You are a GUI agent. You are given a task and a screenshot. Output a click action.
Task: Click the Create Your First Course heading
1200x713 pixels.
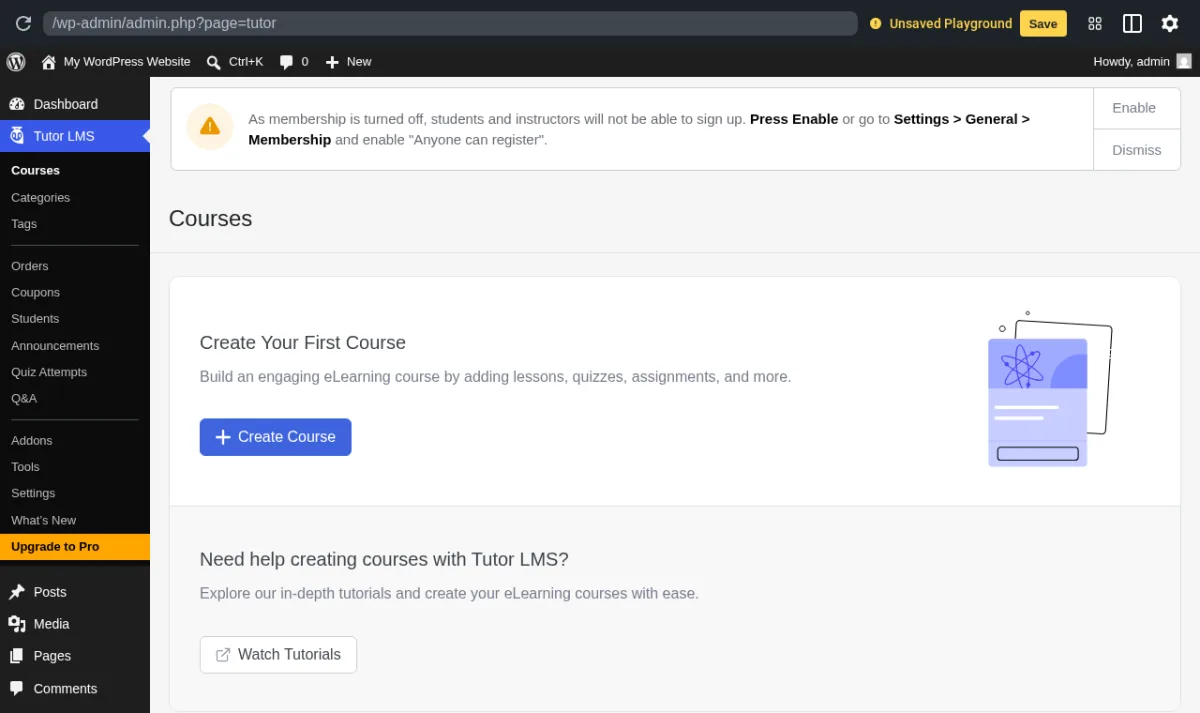click(x=303, y=343)
